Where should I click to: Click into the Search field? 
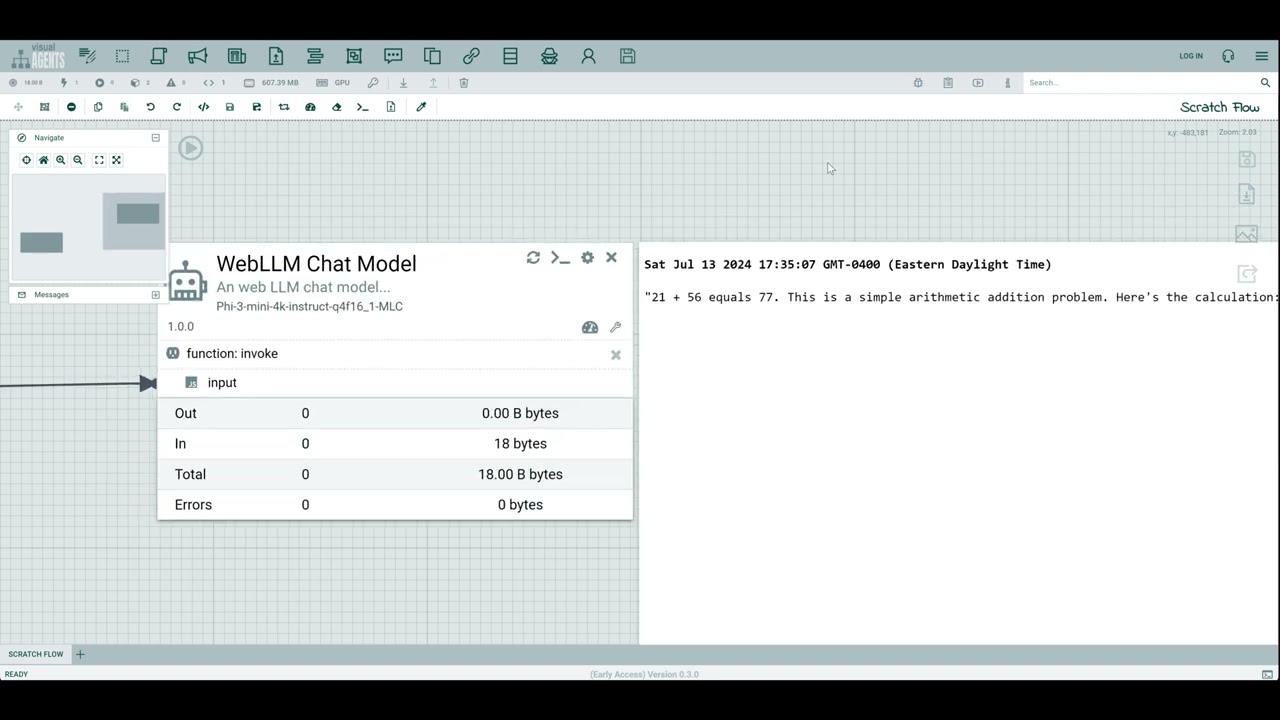(1140, 83)
